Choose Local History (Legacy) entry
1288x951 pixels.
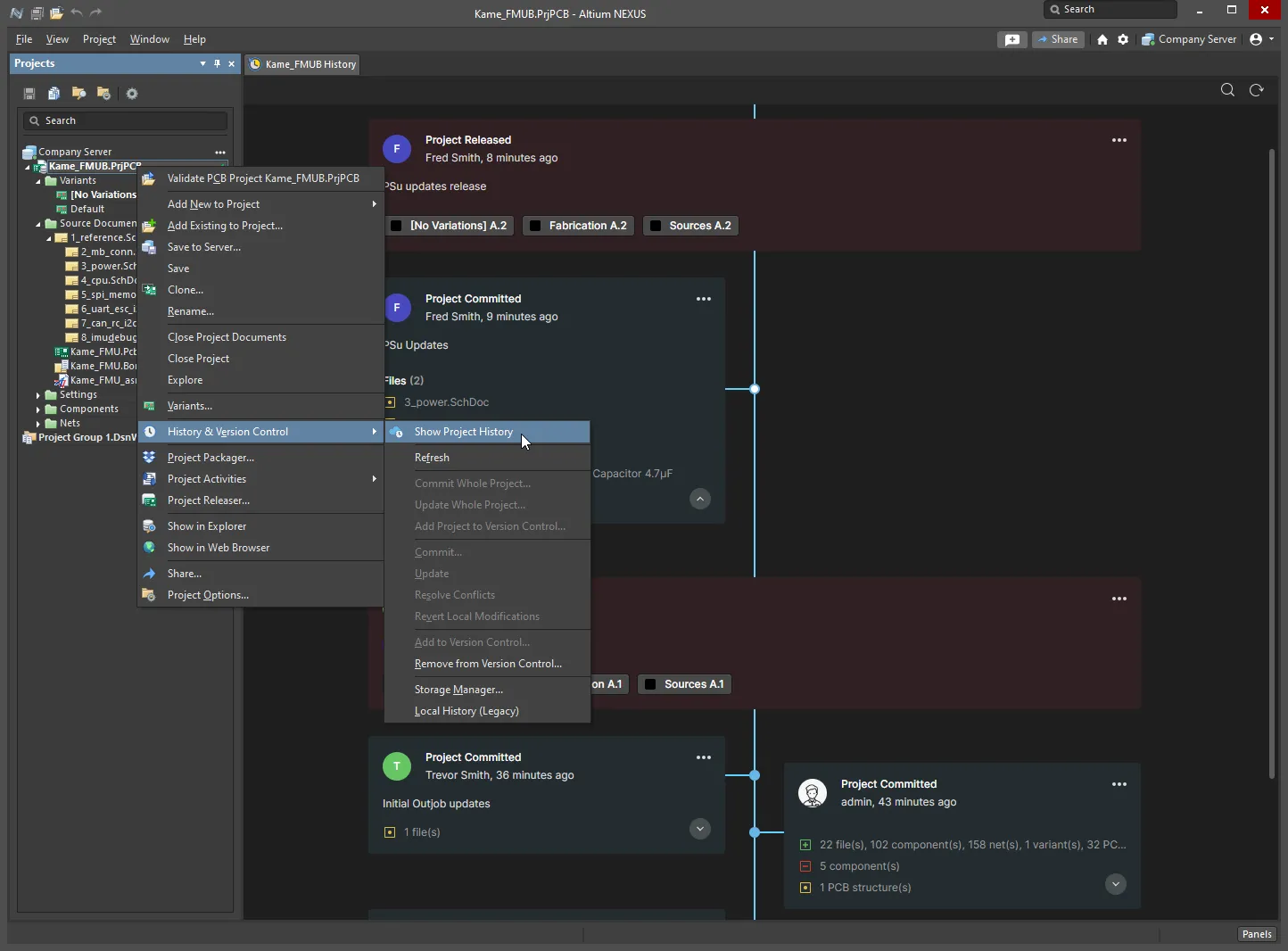[x=487, y=711]
